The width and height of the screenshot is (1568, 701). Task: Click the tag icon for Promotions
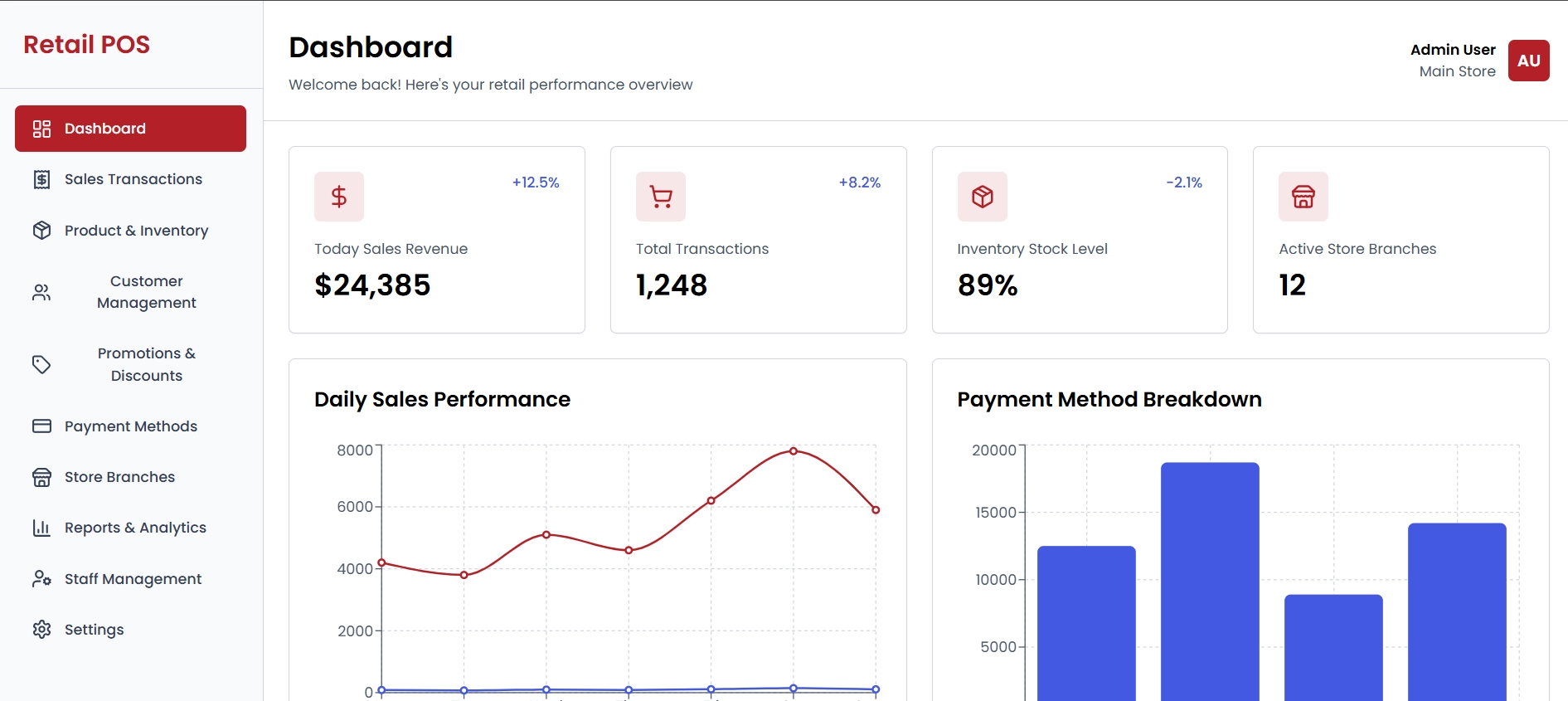coord(41,364)
